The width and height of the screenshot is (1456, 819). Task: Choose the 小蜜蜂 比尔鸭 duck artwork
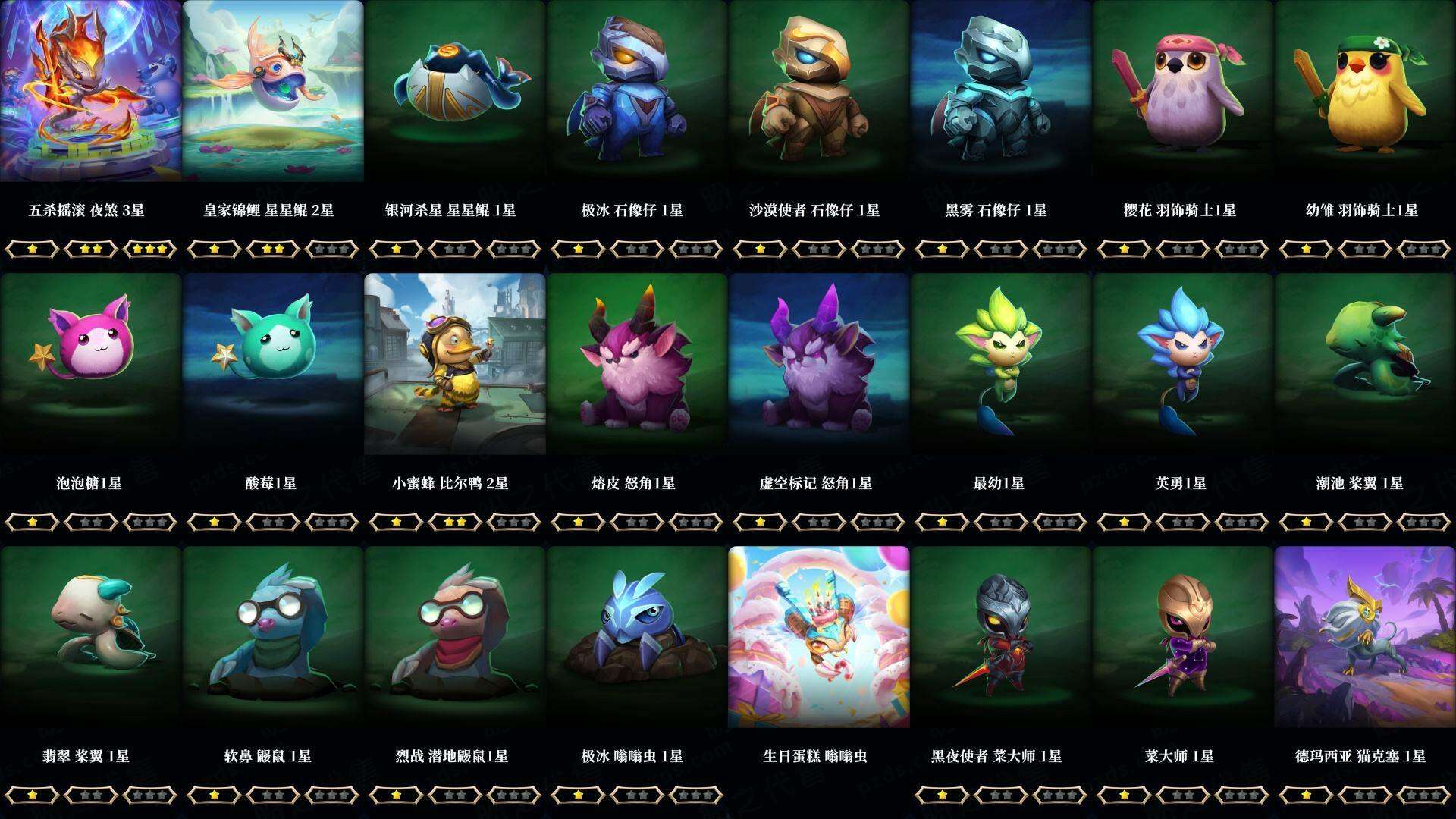pyautogui.click(x=455, y=364)
